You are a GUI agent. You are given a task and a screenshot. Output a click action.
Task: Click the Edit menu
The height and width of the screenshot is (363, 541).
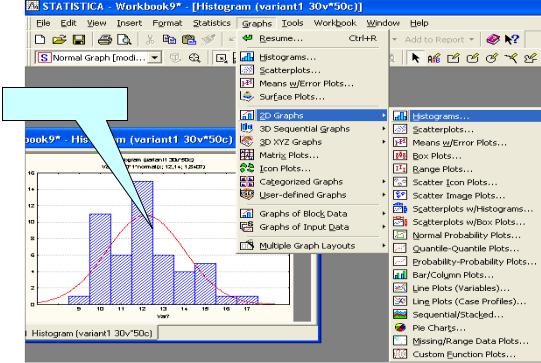(x=68, y=23)
